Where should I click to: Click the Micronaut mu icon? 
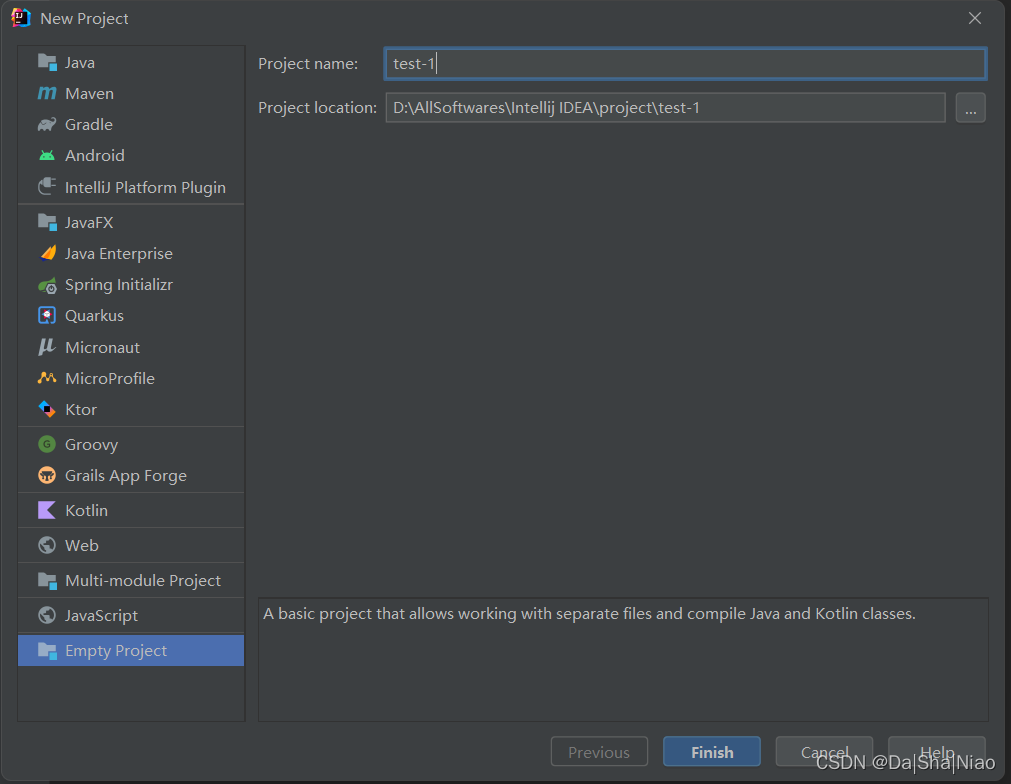click(47, 347)
